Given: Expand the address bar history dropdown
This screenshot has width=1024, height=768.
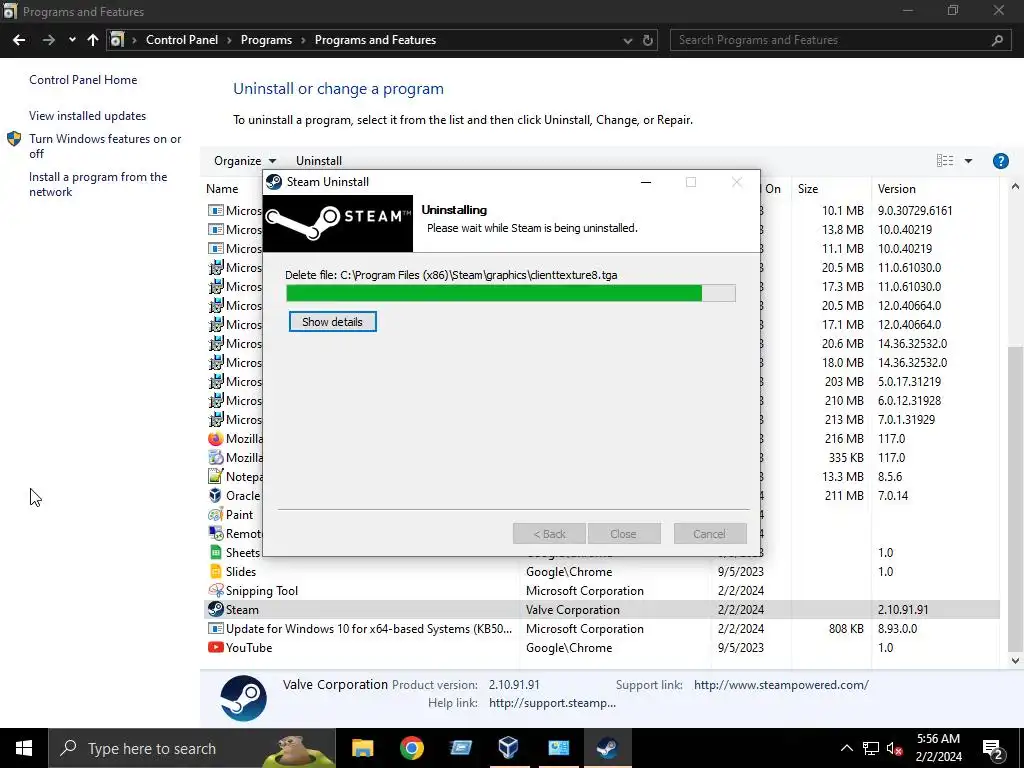Looking at the screenshot, I should (x=628, y=40).
